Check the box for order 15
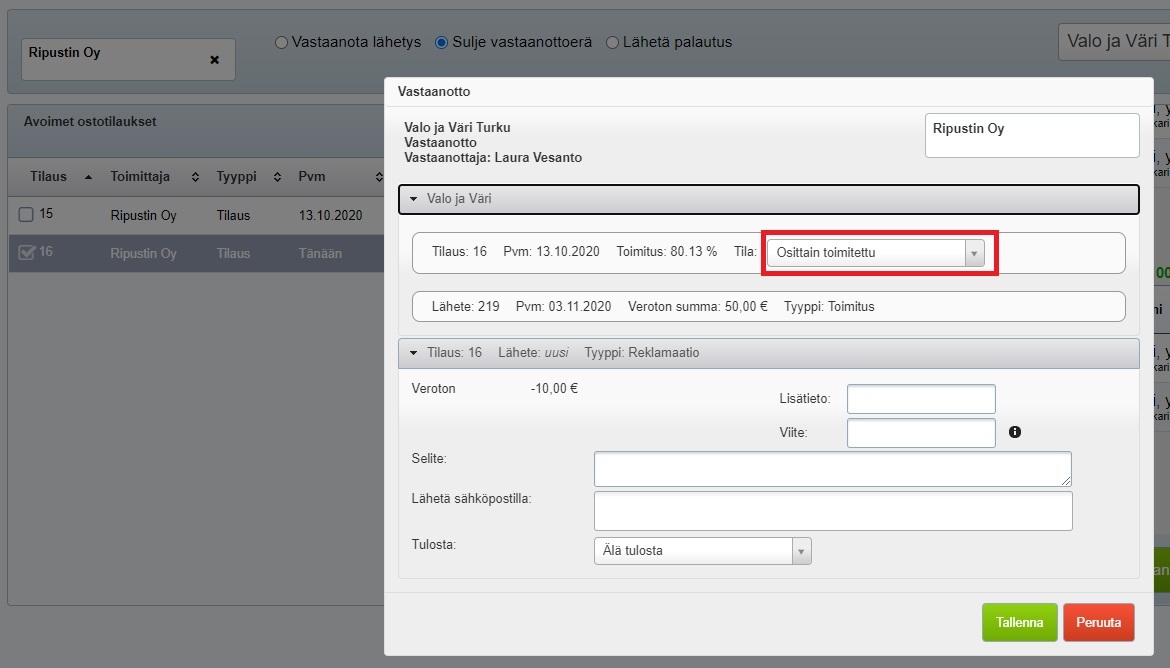 [x=27, y=214]
